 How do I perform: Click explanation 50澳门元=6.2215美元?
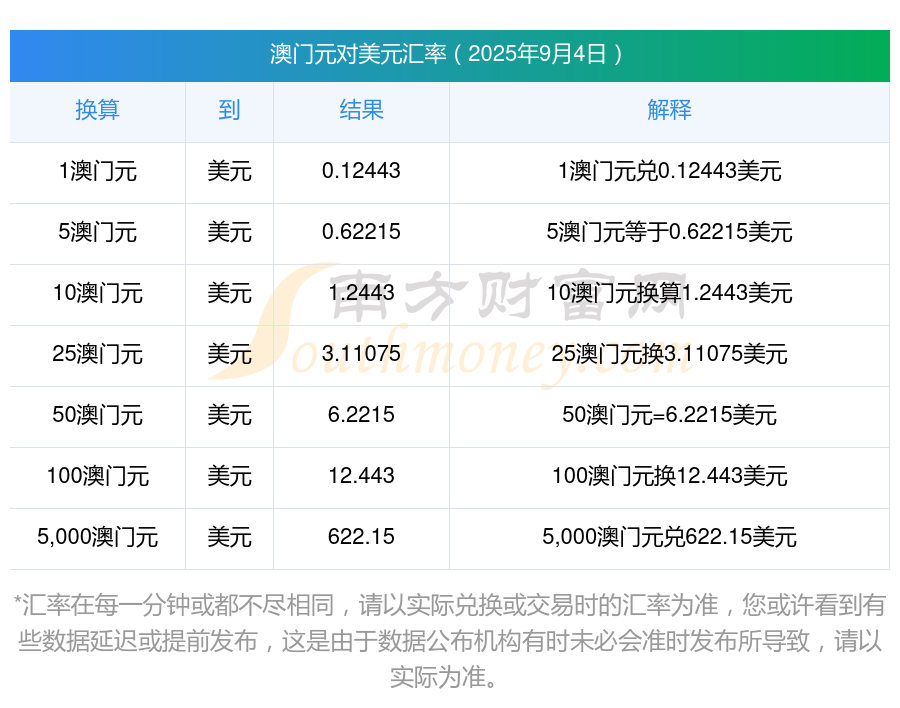(669, 415)
